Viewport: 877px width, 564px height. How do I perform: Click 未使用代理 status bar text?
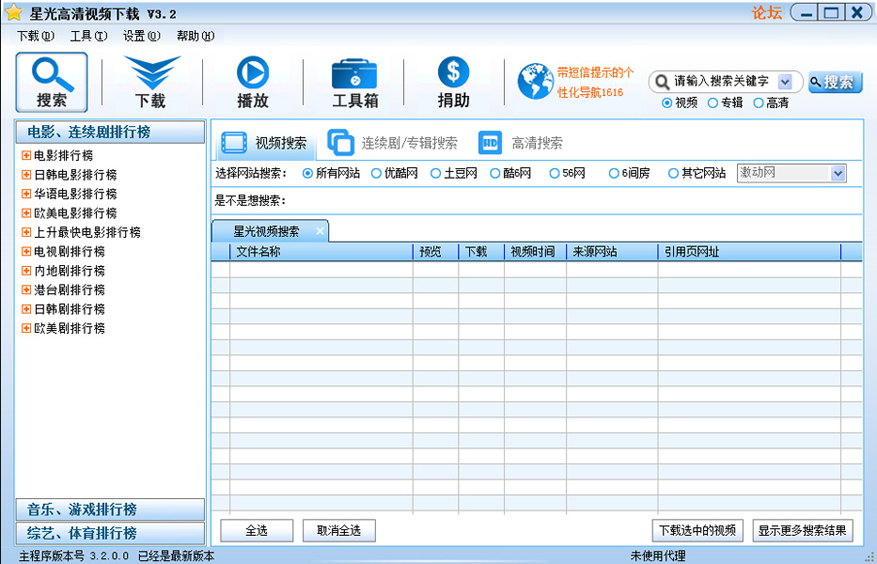tap(658, 556)
